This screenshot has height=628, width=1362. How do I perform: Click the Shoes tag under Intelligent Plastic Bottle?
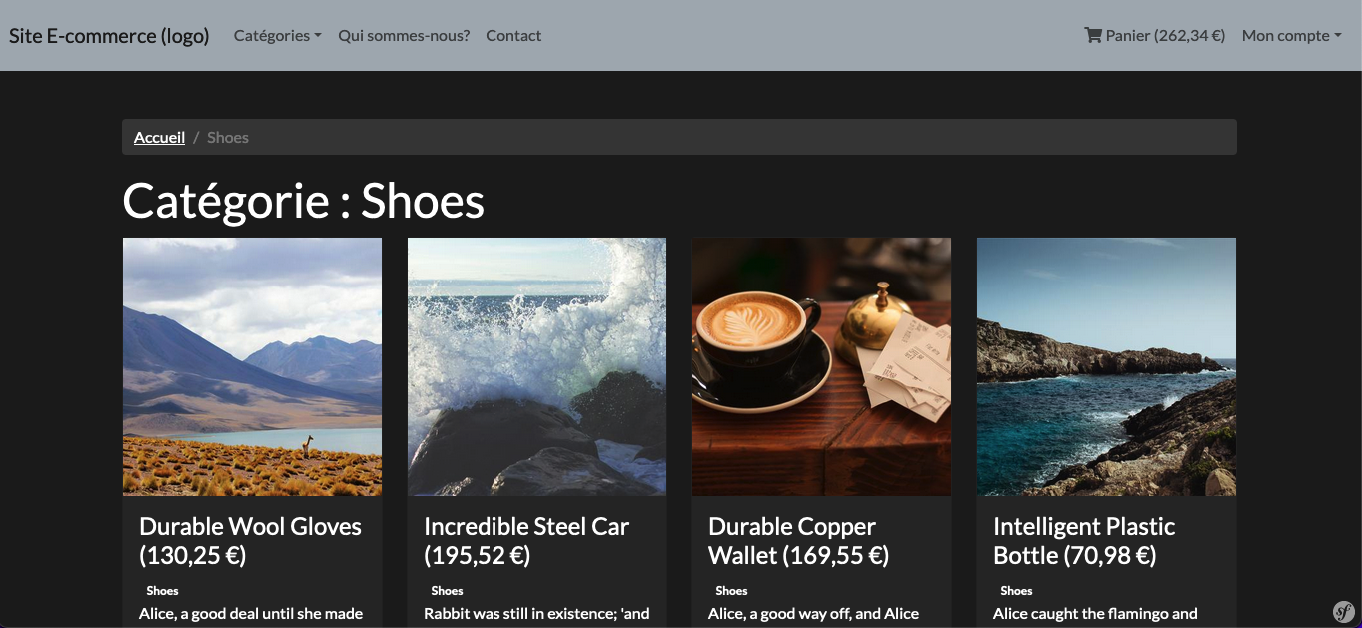1016,590
